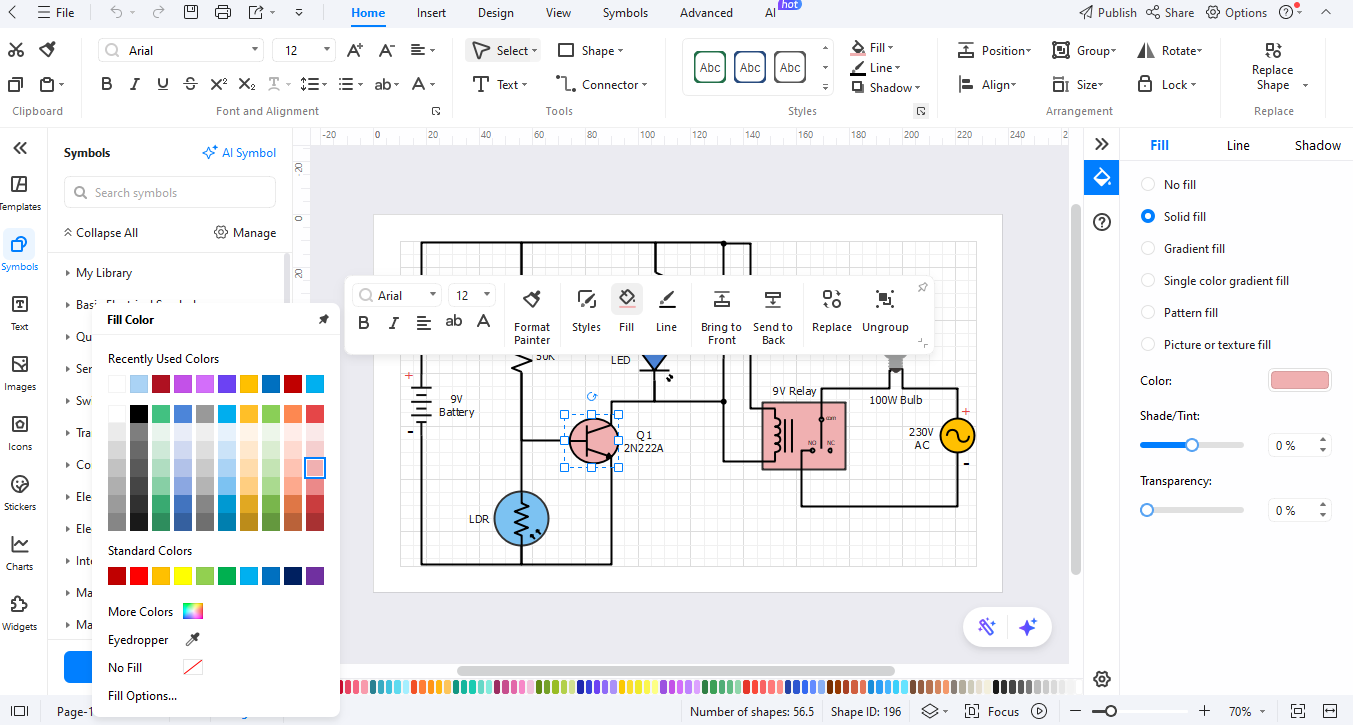The height and width of the screenshot is (725, 1353).
Task: Open Templates in left sidebar
Action: click(19, 193)
